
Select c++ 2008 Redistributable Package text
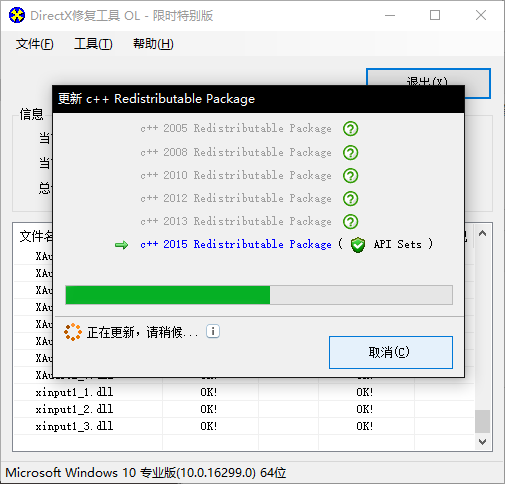[236, 152]
